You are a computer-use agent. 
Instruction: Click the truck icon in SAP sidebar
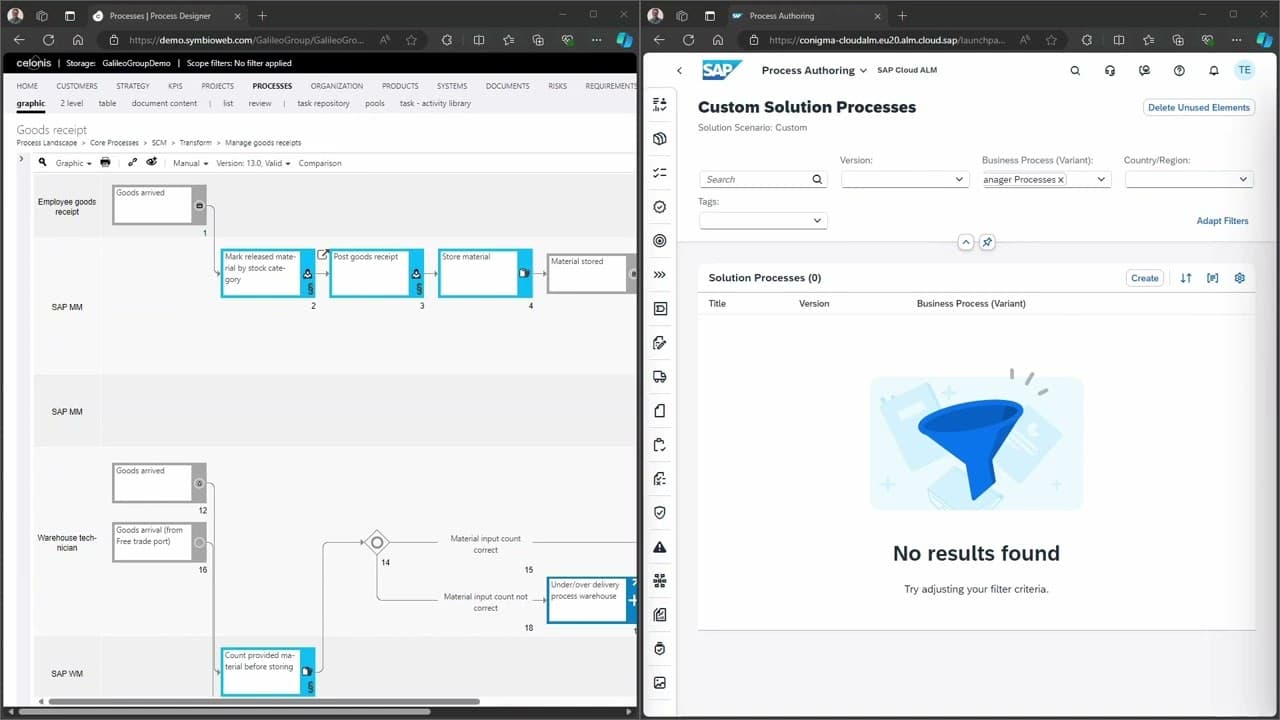660,377
